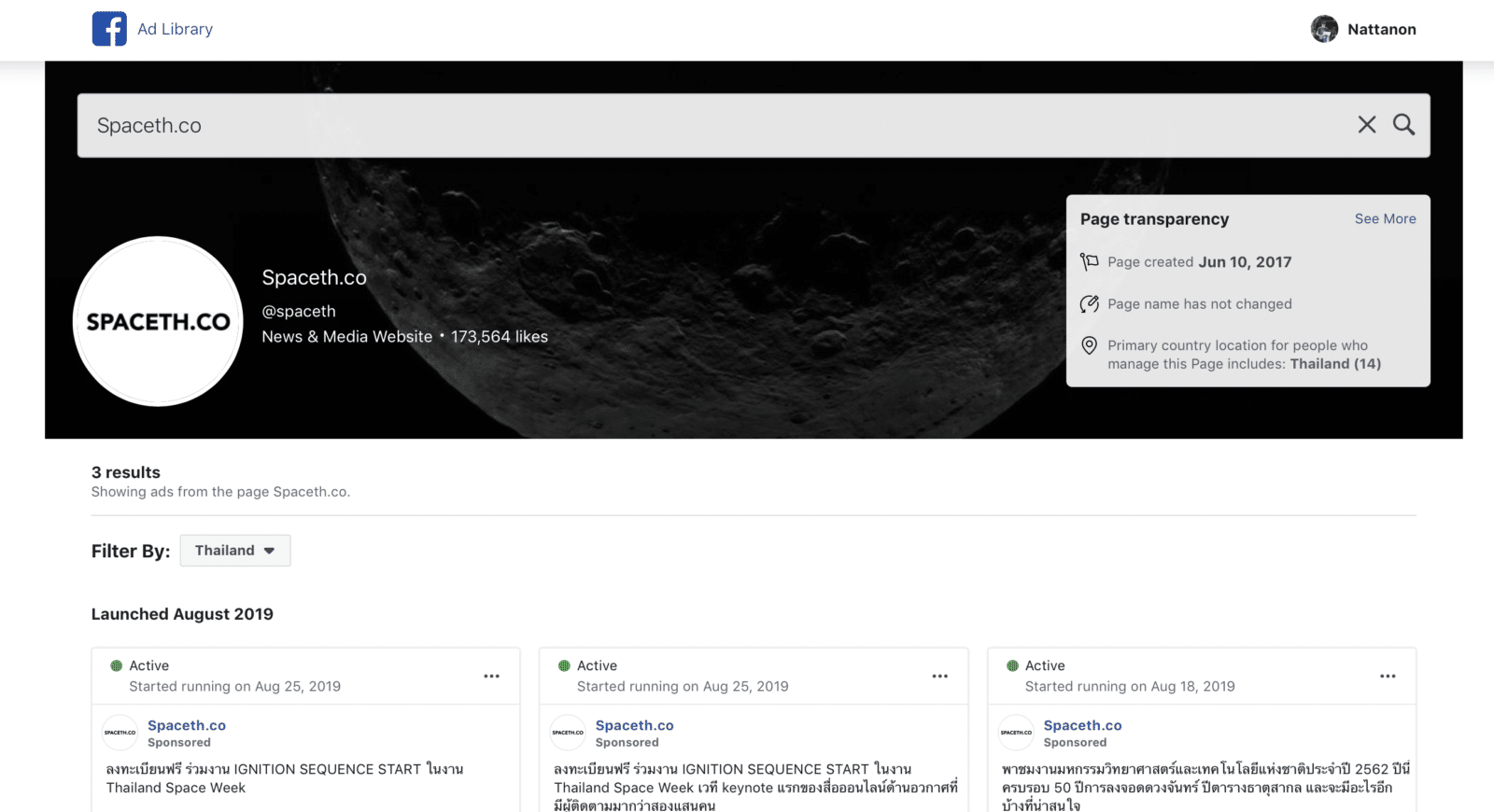The image size is (1494, 812).
Task: Expand the Thailand country filter dropdown
Action: point(235,551)
